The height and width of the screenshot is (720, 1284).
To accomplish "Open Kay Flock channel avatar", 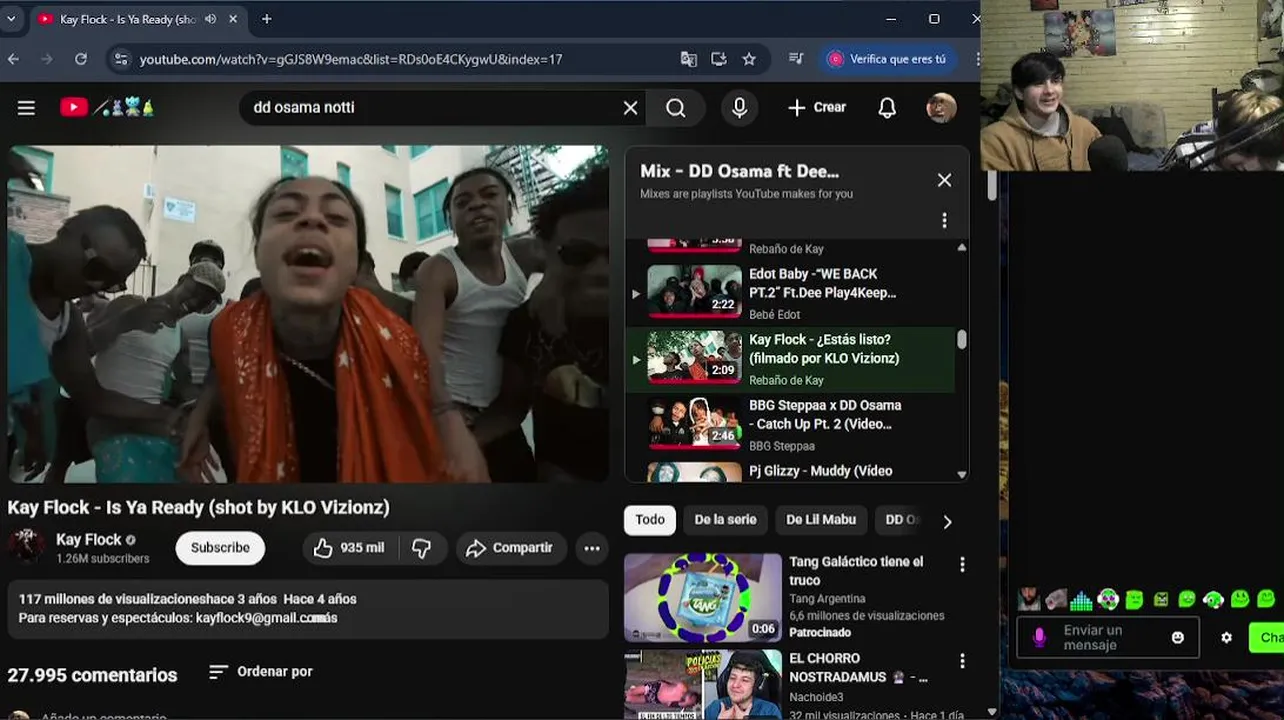I will tap(27, 547).
